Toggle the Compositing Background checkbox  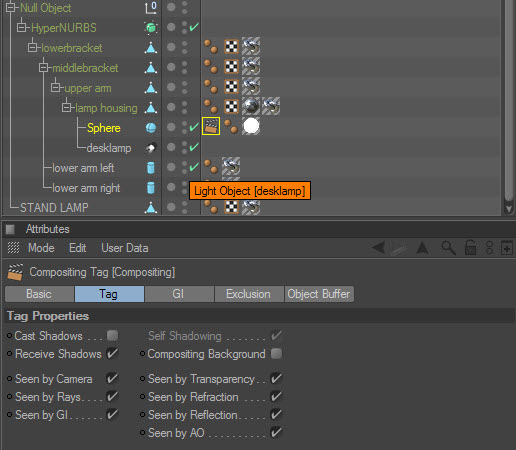pyautogui.click(x=276, y=353)
